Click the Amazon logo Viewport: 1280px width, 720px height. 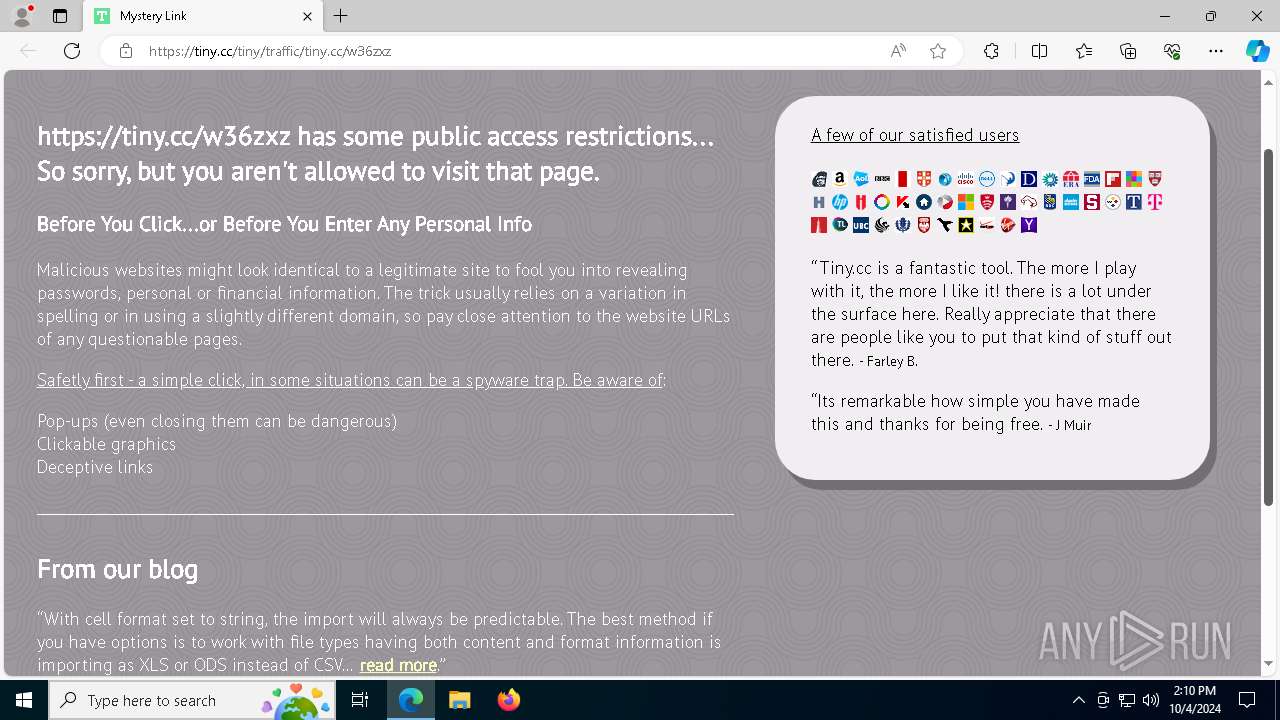click(840, 179)
